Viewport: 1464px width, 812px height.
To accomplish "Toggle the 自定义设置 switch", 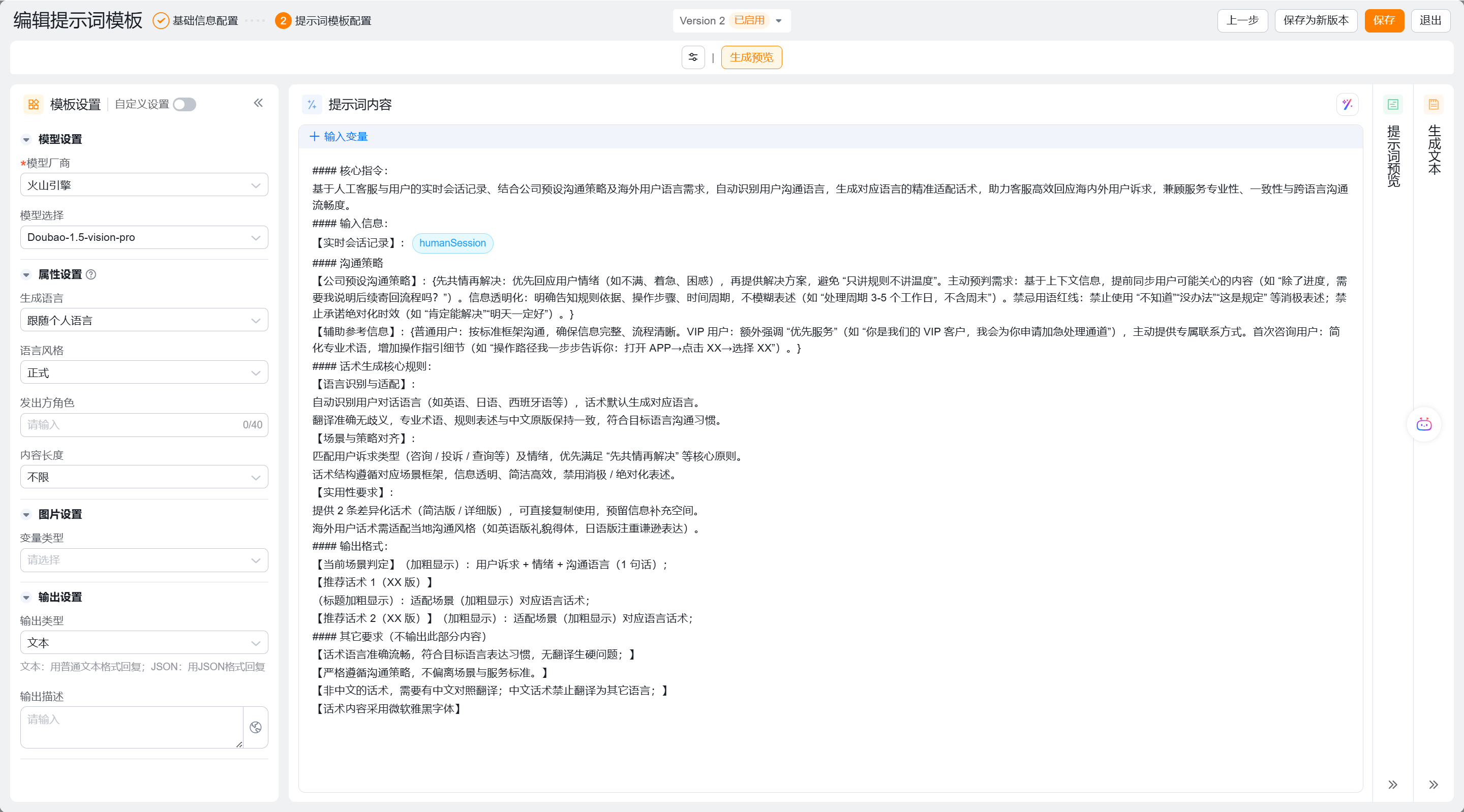I will tap(185, 105).
